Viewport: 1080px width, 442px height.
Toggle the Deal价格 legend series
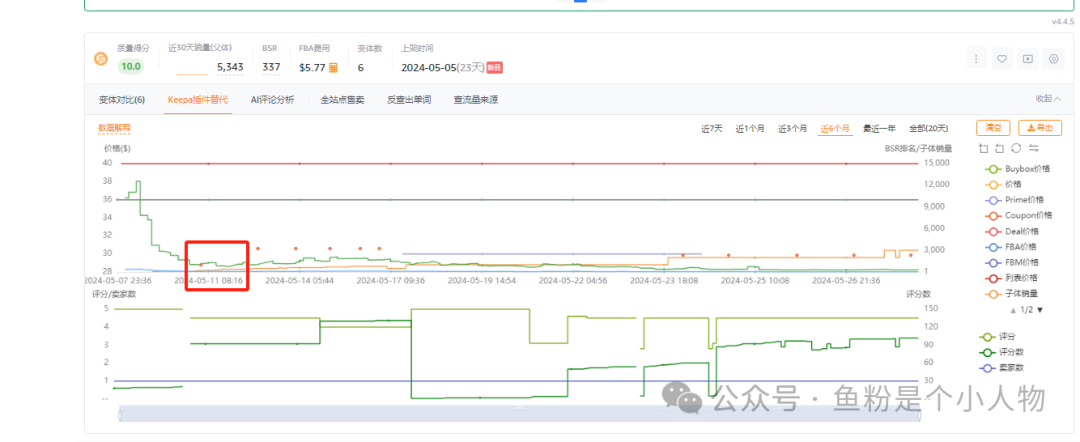(x=1010, y=231)
